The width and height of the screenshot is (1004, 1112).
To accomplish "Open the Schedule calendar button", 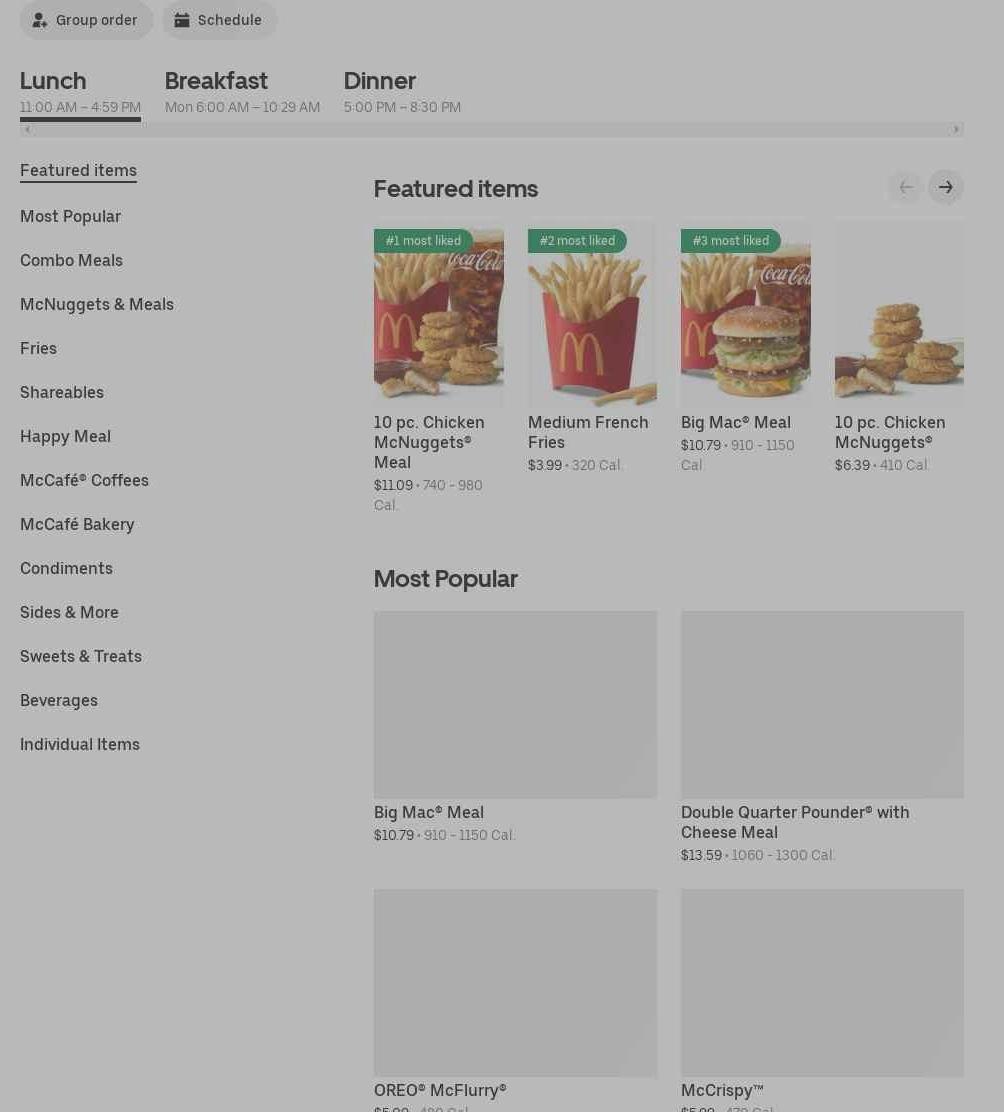I will tap(219, 20).
